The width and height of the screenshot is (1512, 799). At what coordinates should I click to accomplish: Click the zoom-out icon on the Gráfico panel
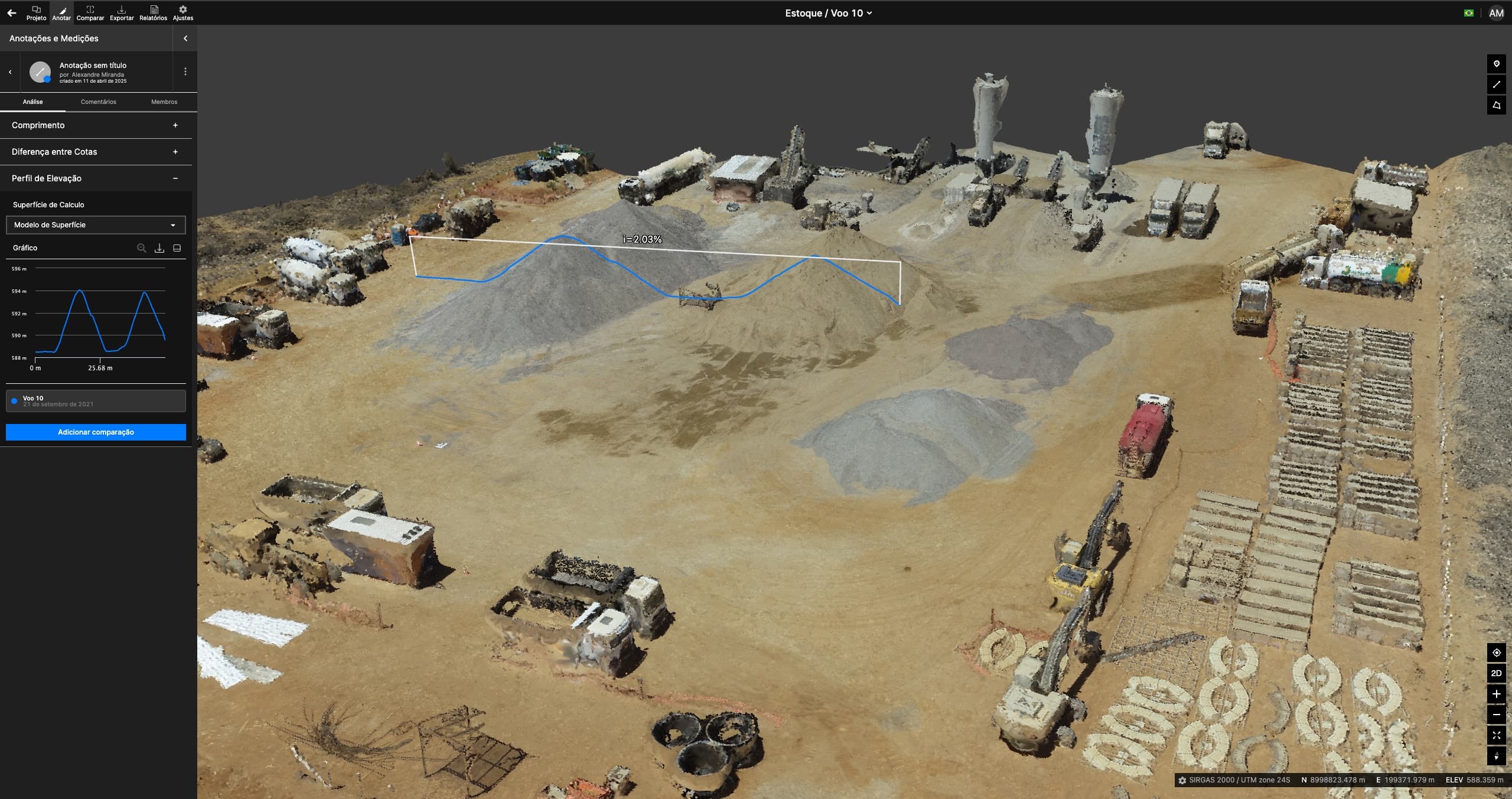142,247
